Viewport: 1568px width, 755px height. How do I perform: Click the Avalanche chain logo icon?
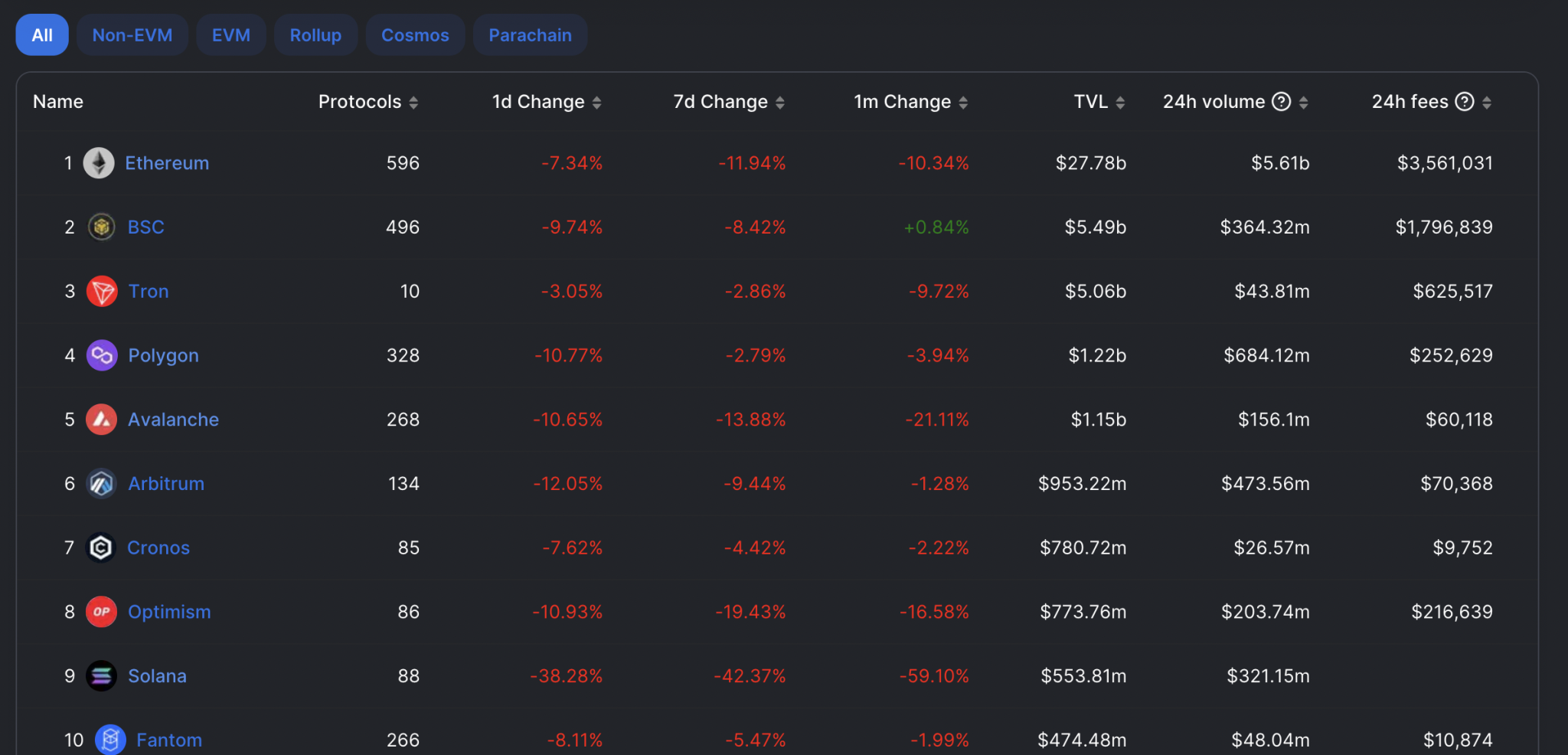point(101,420)
